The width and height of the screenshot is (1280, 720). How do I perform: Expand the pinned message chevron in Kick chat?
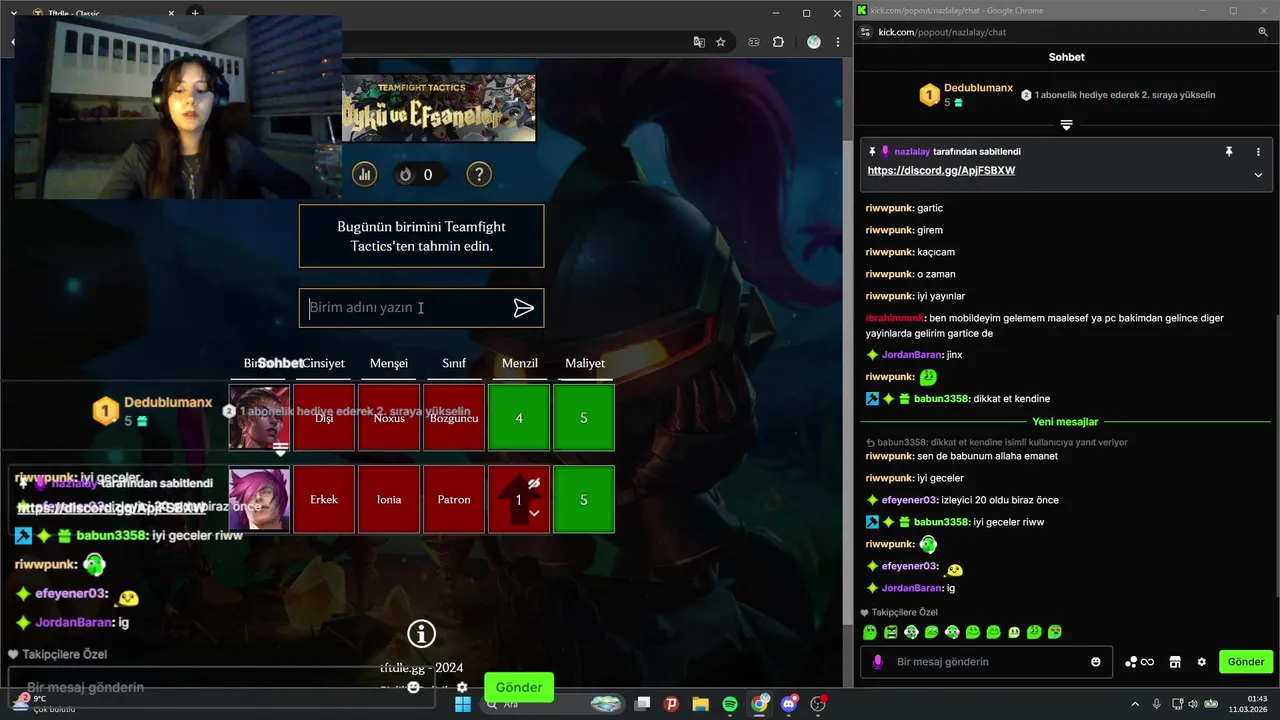1258,175
